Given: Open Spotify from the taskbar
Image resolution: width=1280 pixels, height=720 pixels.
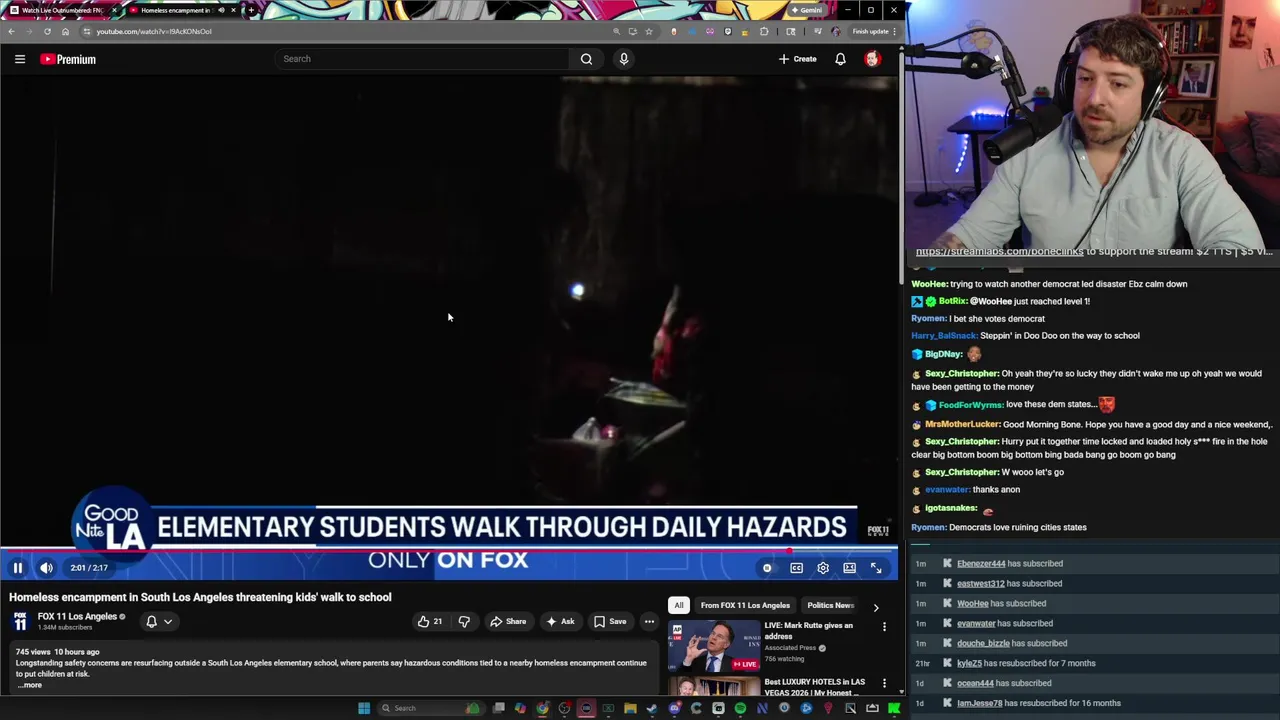Looking at the screenshot, I should (740, 708).
